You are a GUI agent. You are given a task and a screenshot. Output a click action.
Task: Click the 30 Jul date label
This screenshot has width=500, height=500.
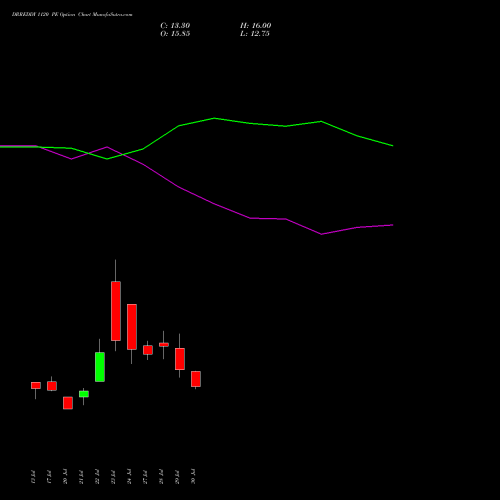point(193,477)
